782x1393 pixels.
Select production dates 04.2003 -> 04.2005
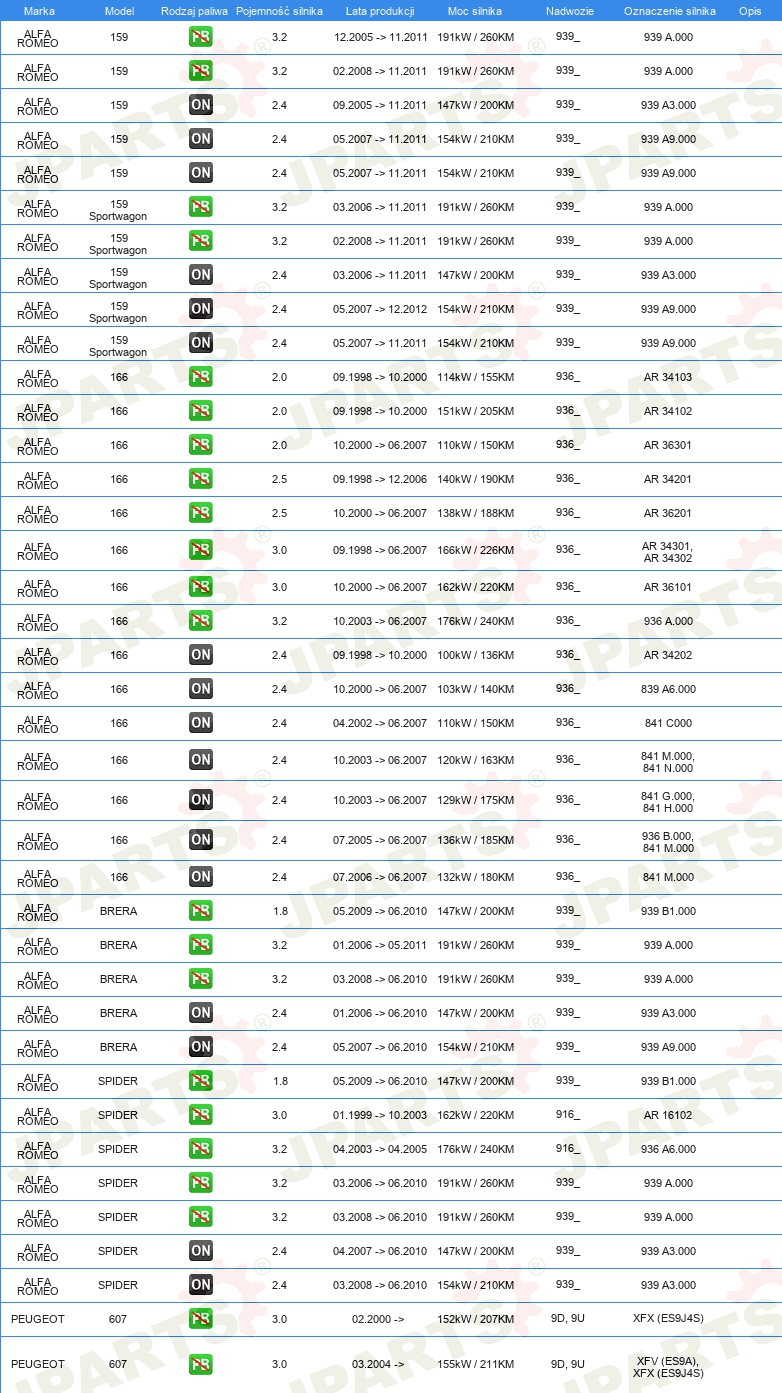tap(380, 1149)
